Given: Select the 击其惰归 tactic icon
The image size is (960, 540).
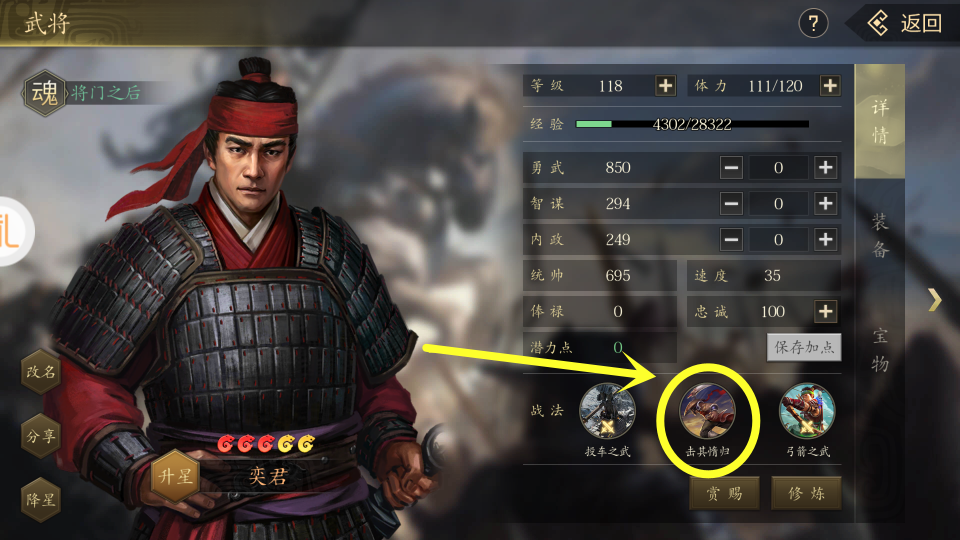Looking at the screenshot, I should click(x=707, y=411).
